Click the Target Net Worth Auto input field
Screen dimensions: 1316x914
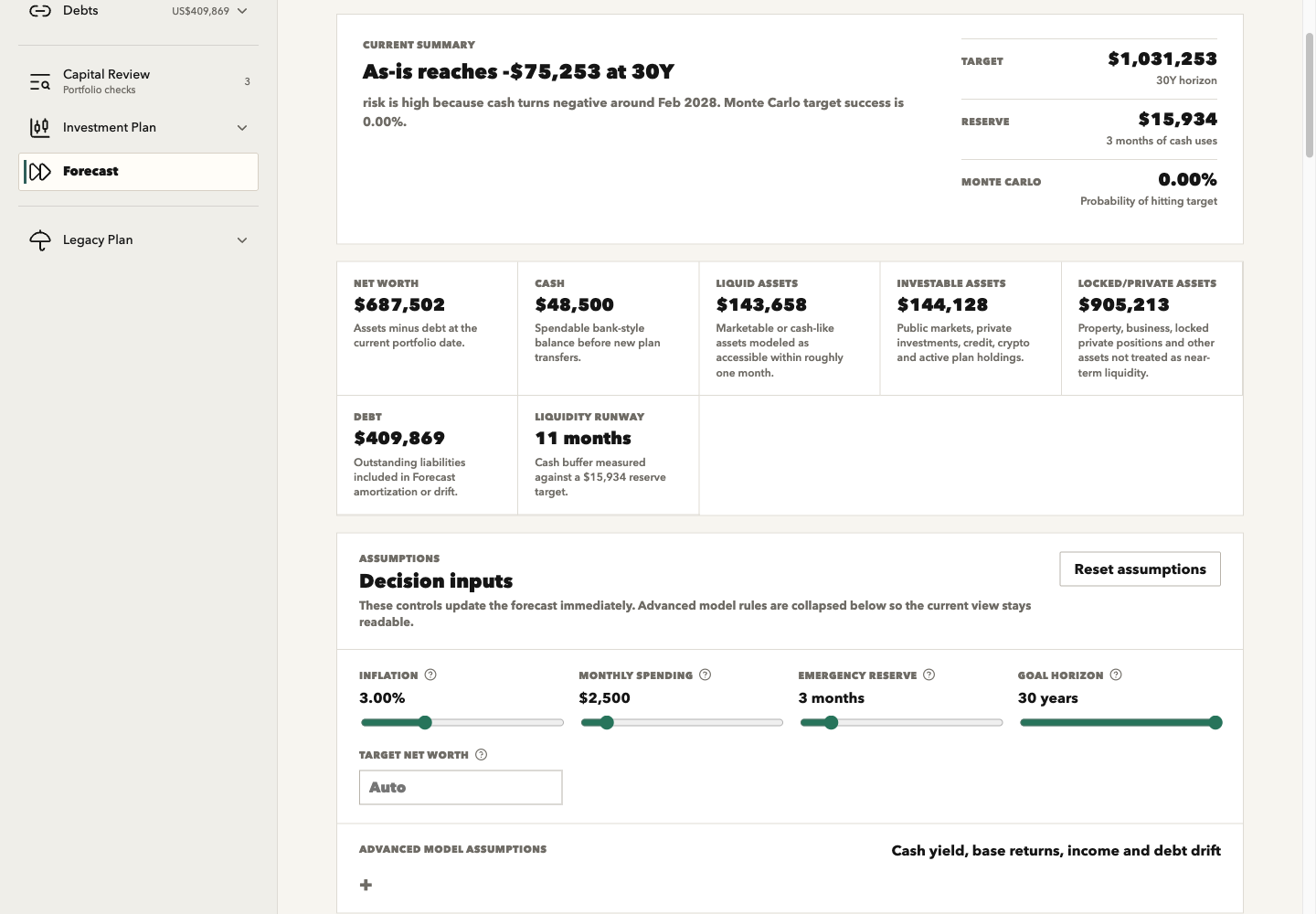tap(461, 787)
